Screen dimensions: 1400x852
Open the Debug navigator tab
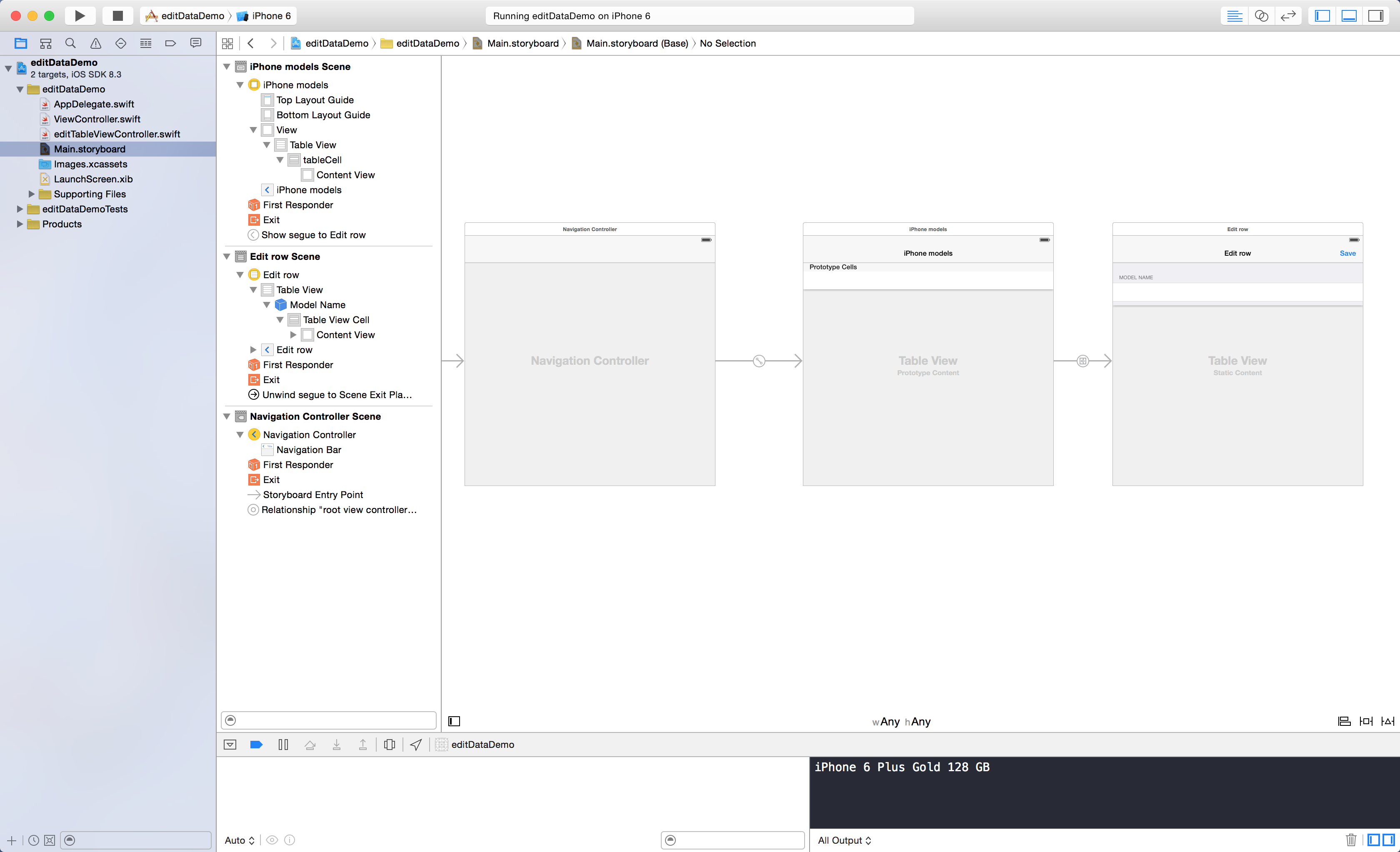(145, 43)
